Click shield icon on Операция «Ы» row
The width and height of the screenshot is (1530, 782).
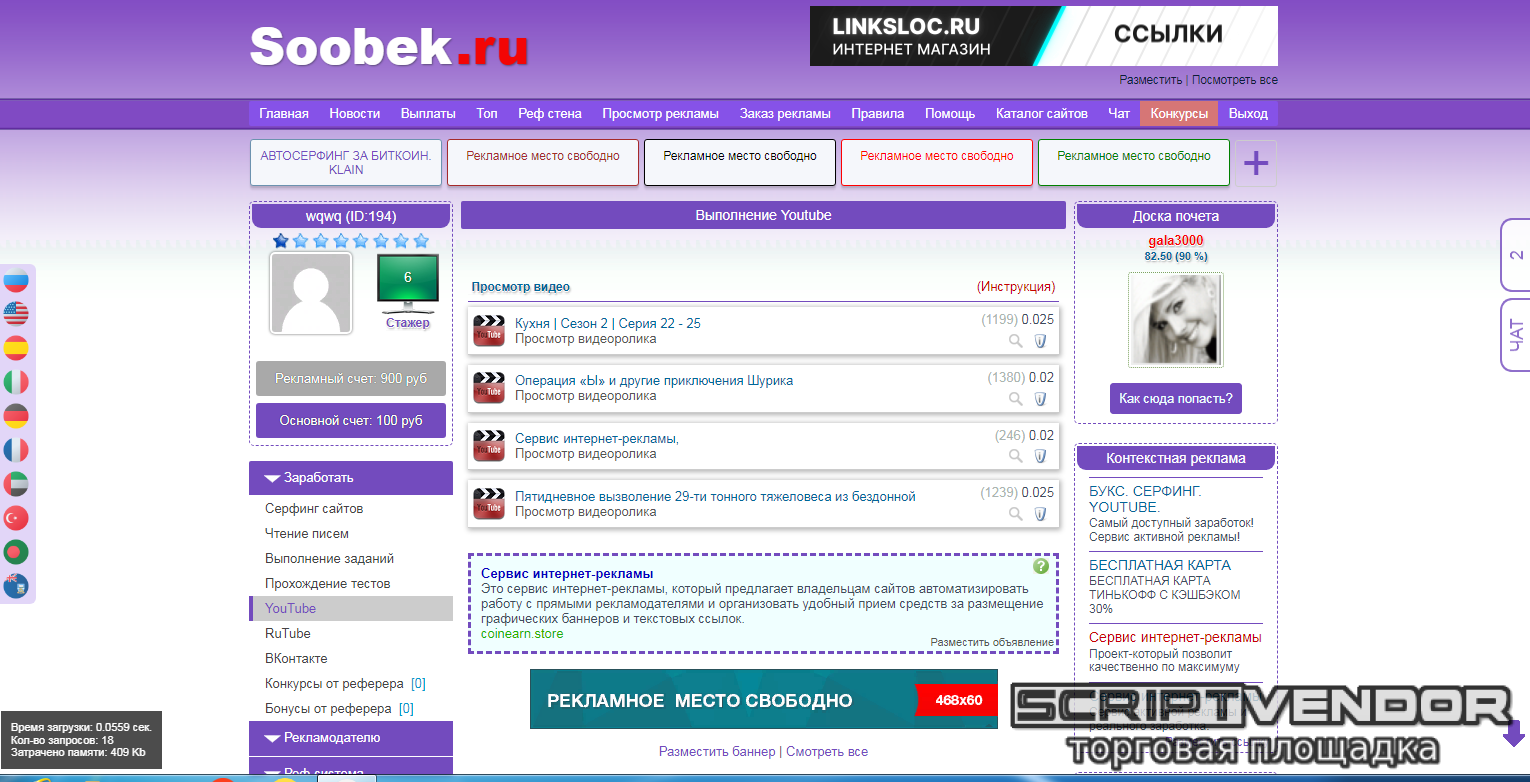pos(1040,399)
